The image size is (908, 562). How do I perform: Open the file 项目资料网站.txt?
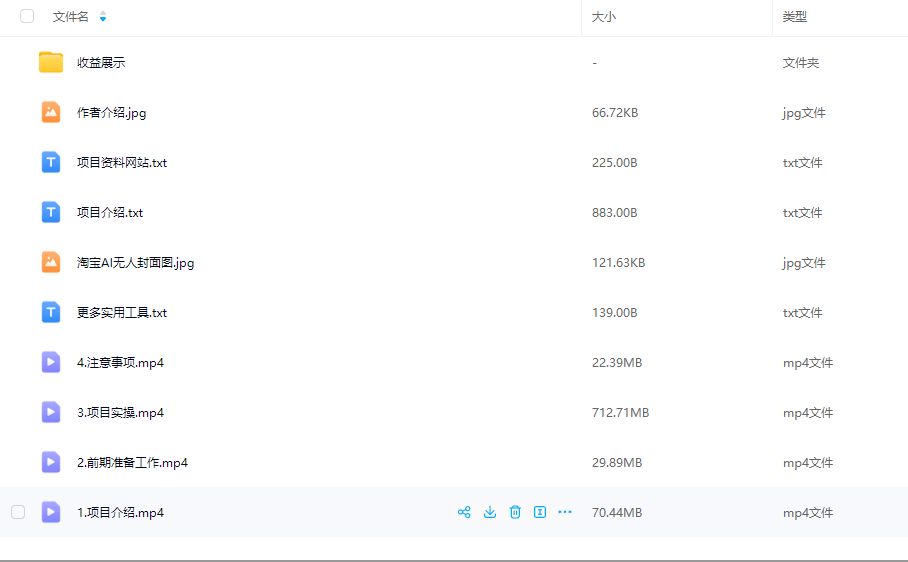pos(122,163)
